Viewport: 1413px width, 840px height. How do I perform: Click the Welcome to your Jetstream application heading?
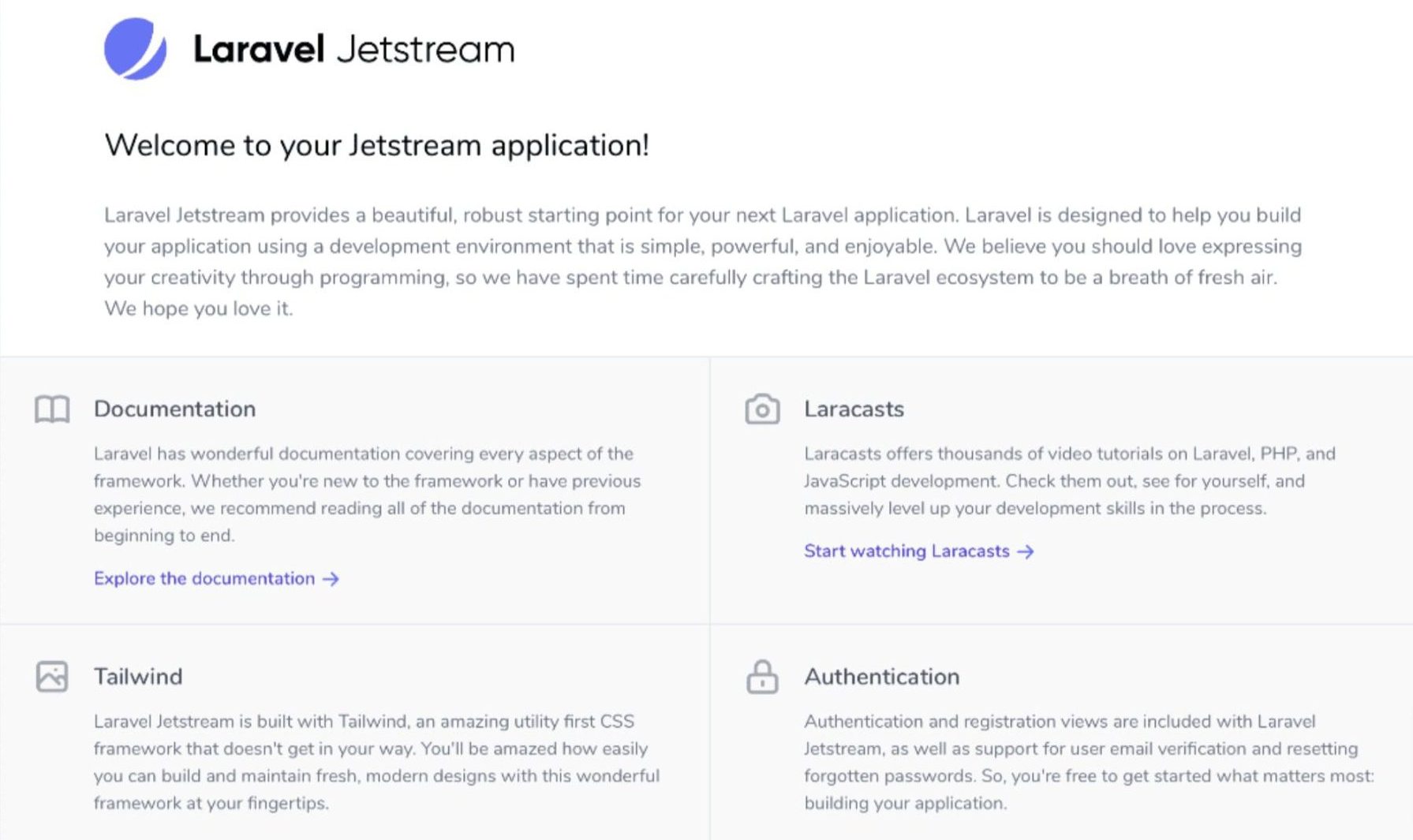tap(377, 145)
